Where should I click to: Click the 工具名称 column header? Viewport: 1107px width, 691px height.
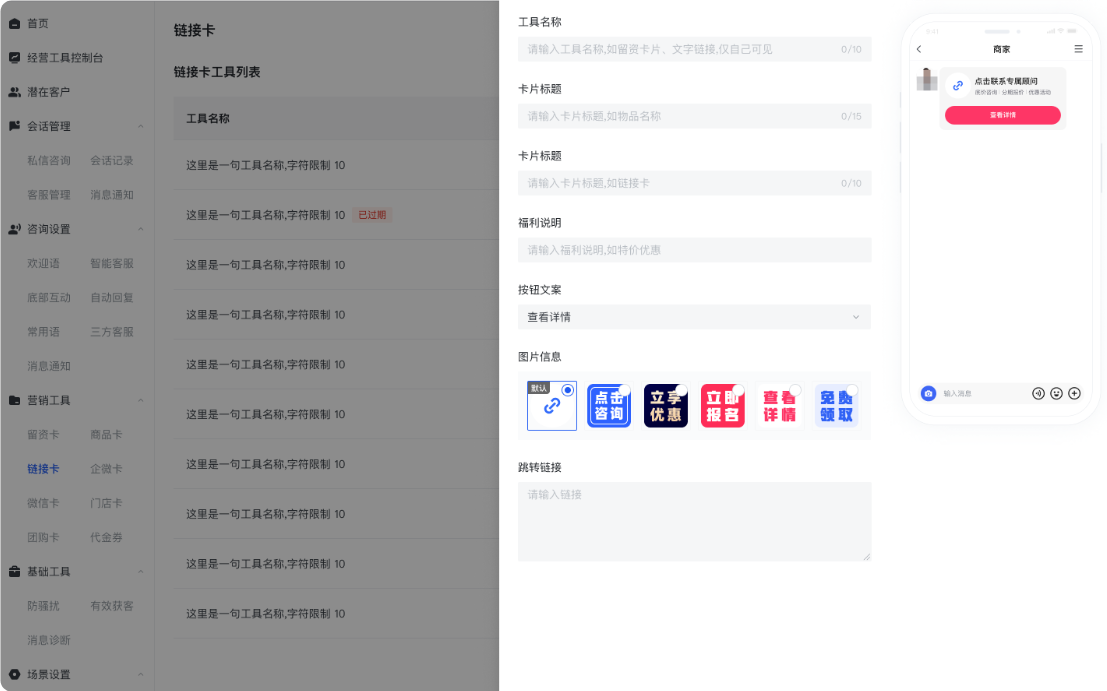click(x=208, y=119)
